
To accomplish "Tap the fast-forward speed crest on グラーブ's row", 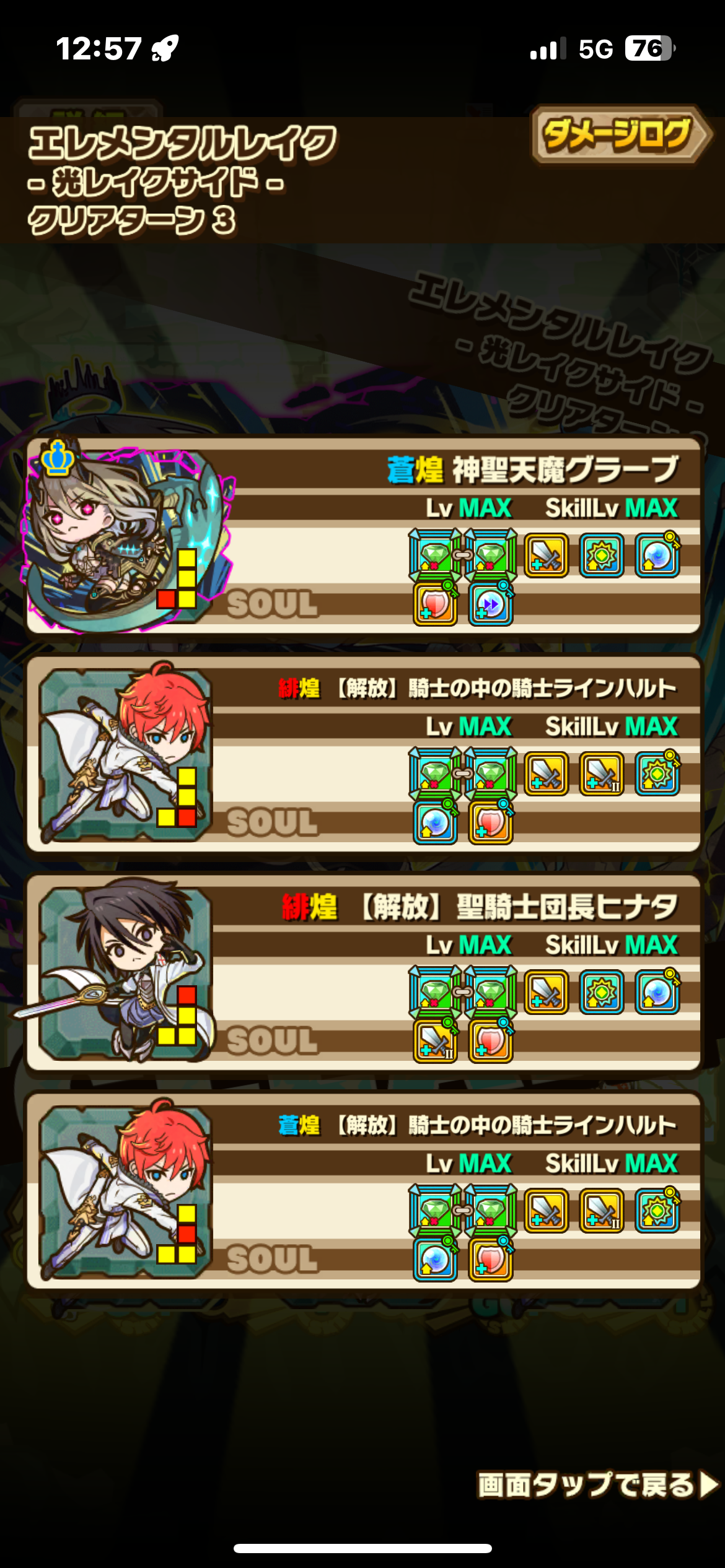I will (x=491, y=604).
